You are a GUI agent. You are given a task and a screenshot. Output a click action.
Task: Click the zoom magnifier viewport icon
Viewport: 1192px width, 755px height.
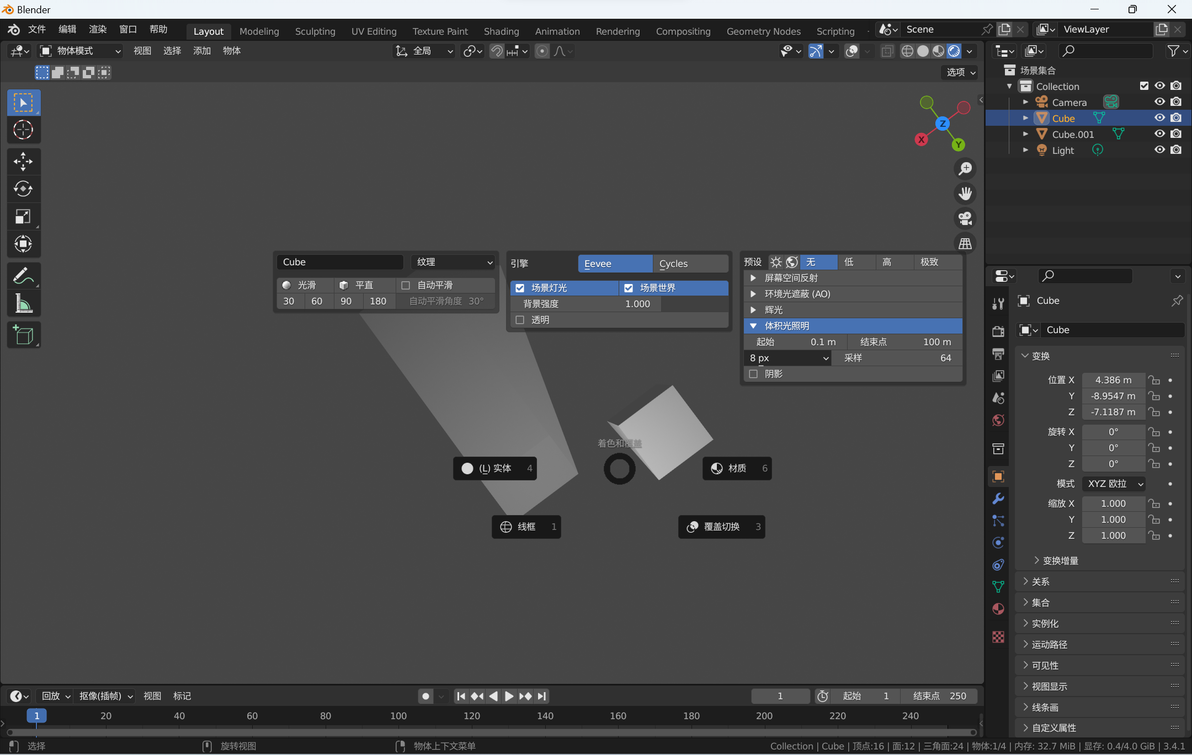pyautogui.click(x=965, y=169)
